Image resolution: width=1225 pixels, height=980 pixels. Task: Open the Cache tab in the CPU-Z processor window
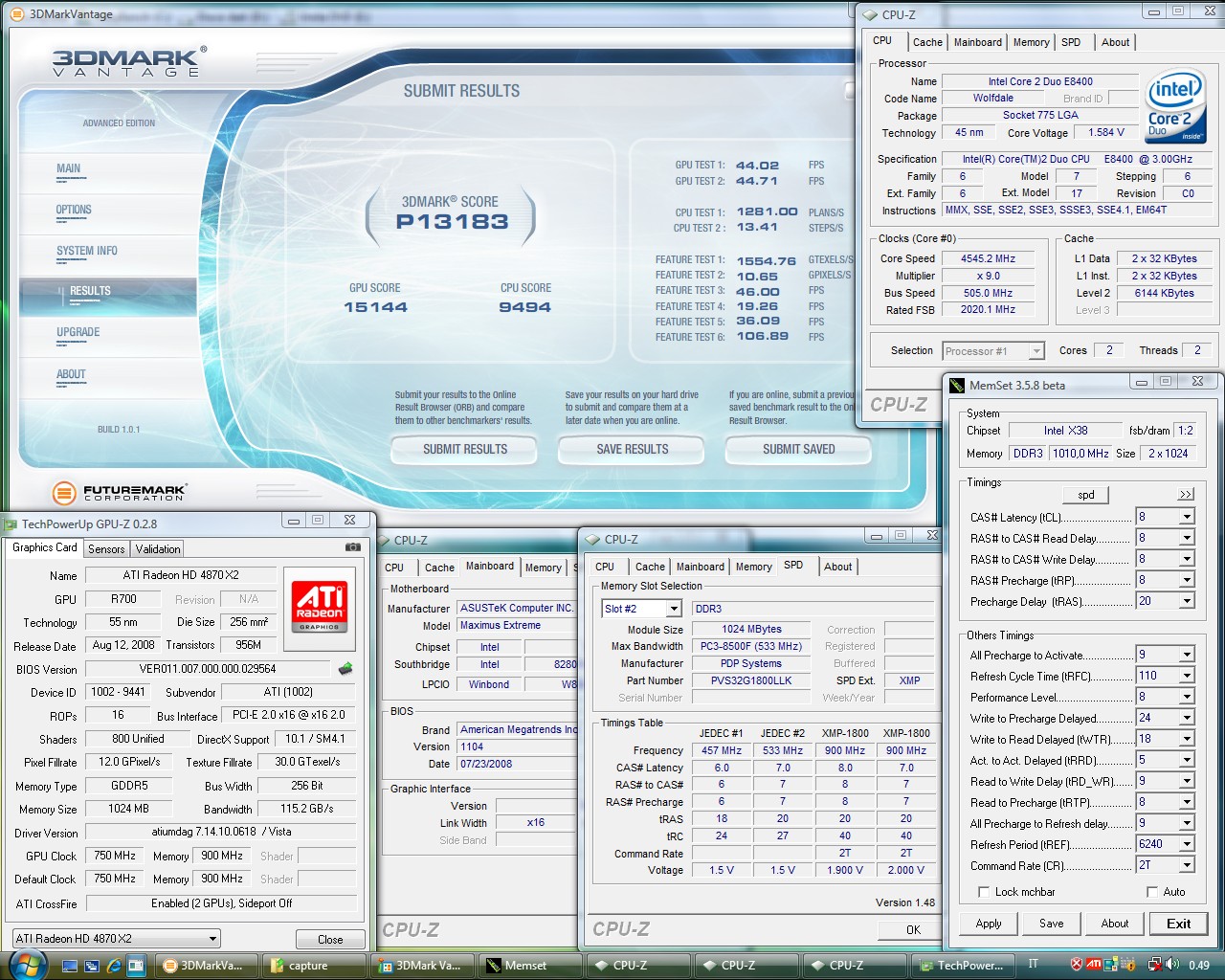(927, 42)
